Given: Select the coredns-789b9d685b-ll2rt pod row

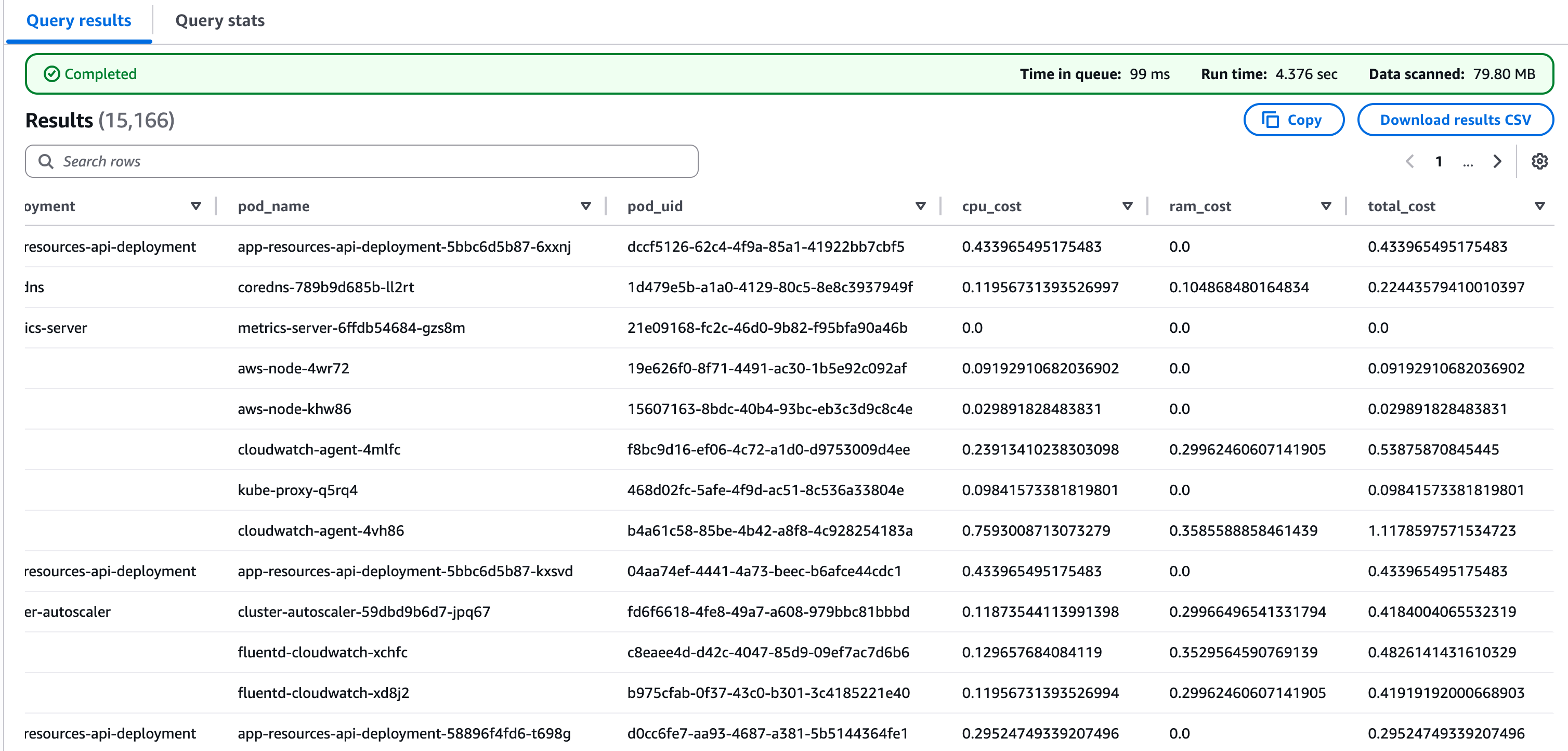Looking at the screenshot, I should [325, 288].
